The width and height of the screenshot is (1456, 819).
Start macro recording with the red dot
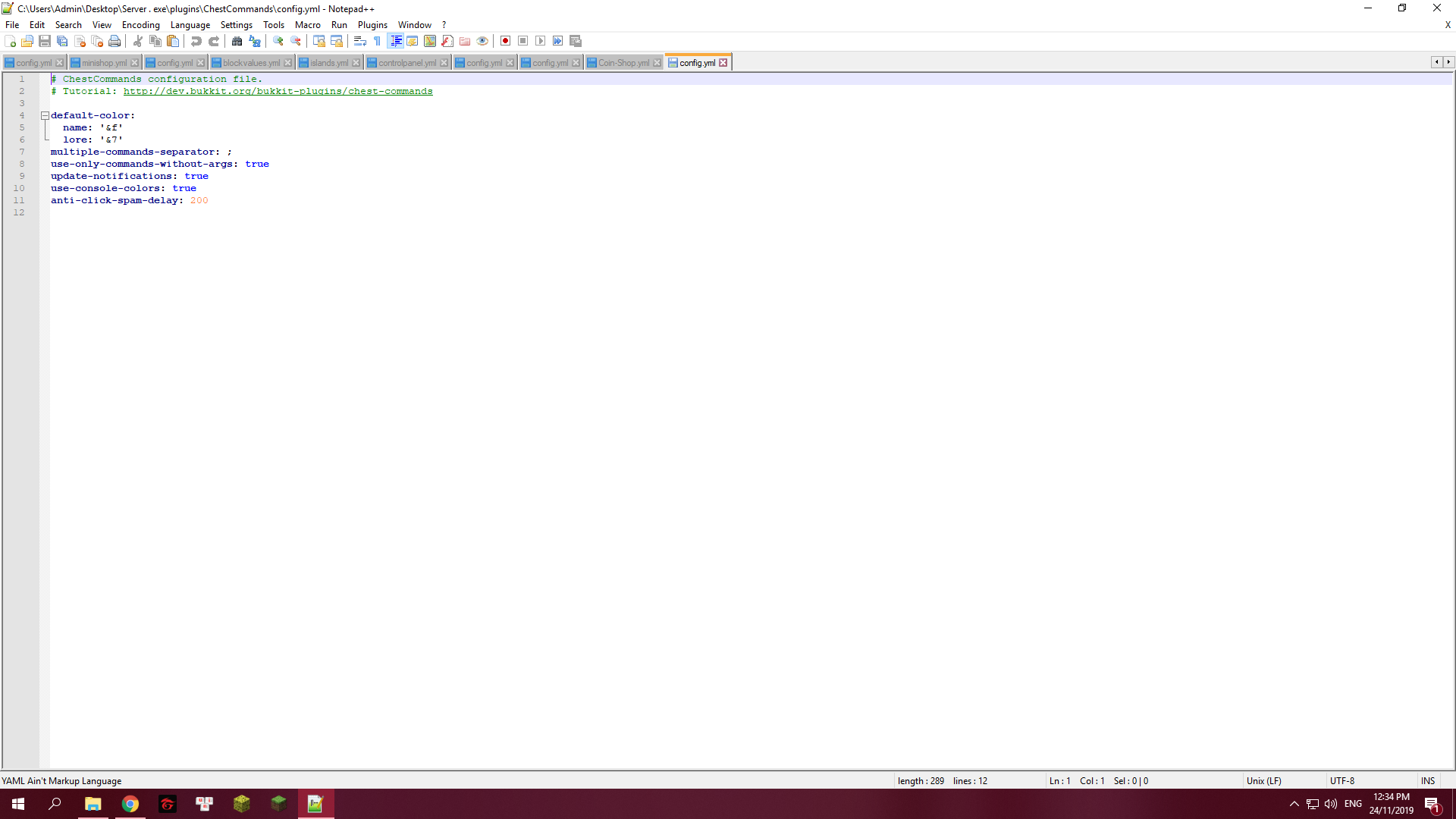click(x=506, y=41)
